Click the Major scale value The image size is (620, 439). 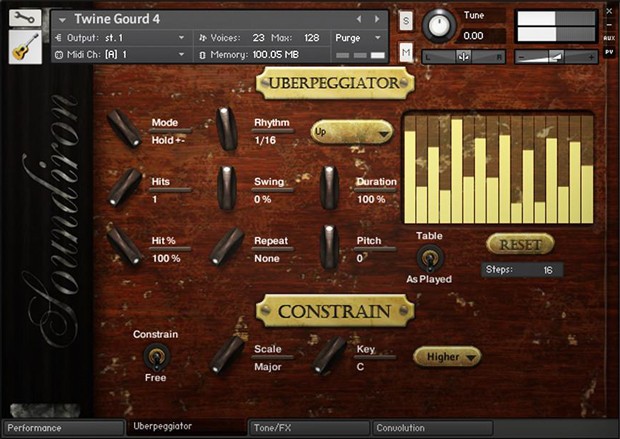(x=268, y=367)
